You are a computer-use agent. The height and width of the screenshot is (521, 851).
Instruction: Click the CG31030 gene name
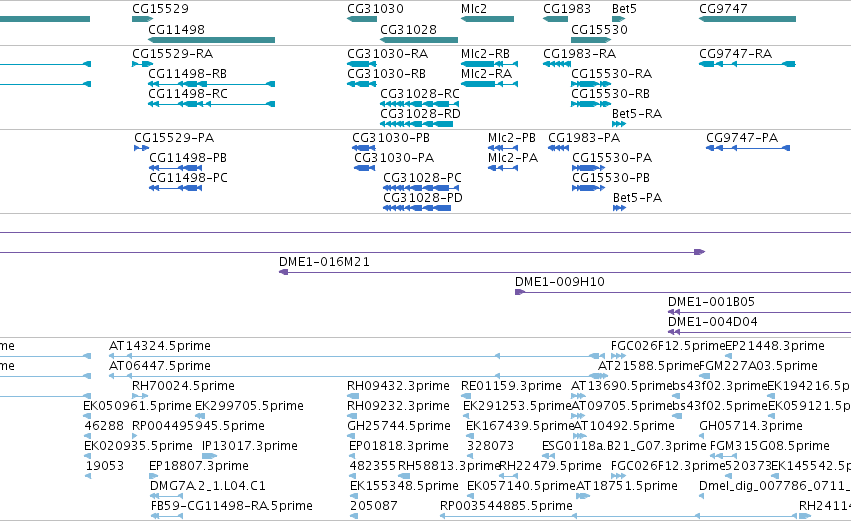pyautogui.click(x=375, y=9)
